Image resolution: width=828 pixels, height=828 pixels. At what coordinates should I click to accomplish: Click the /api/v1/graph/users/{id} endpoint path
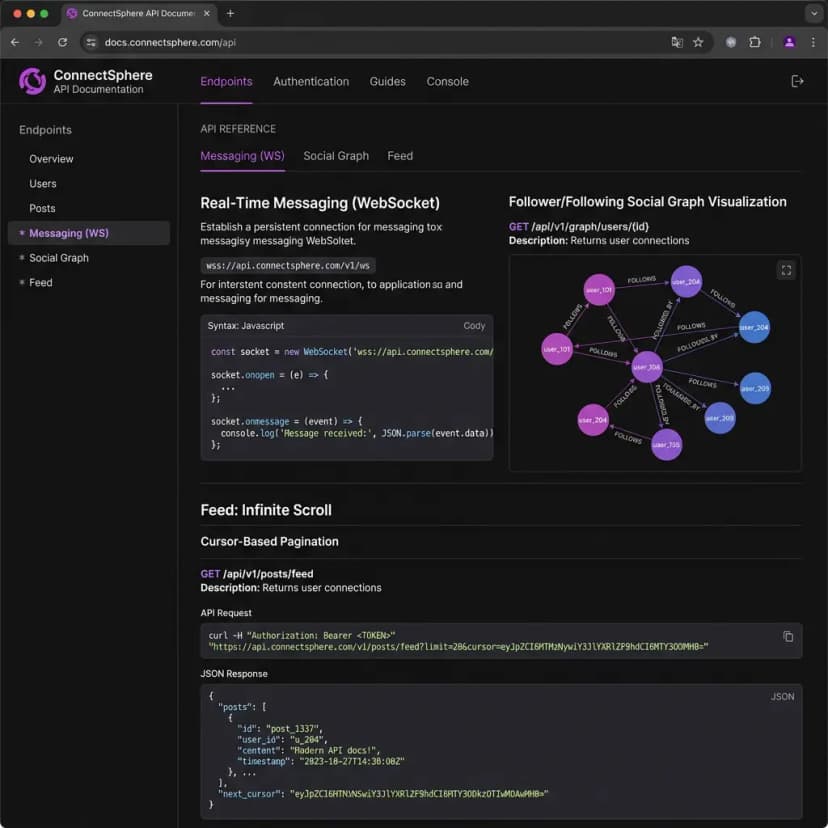click(590, 227)
